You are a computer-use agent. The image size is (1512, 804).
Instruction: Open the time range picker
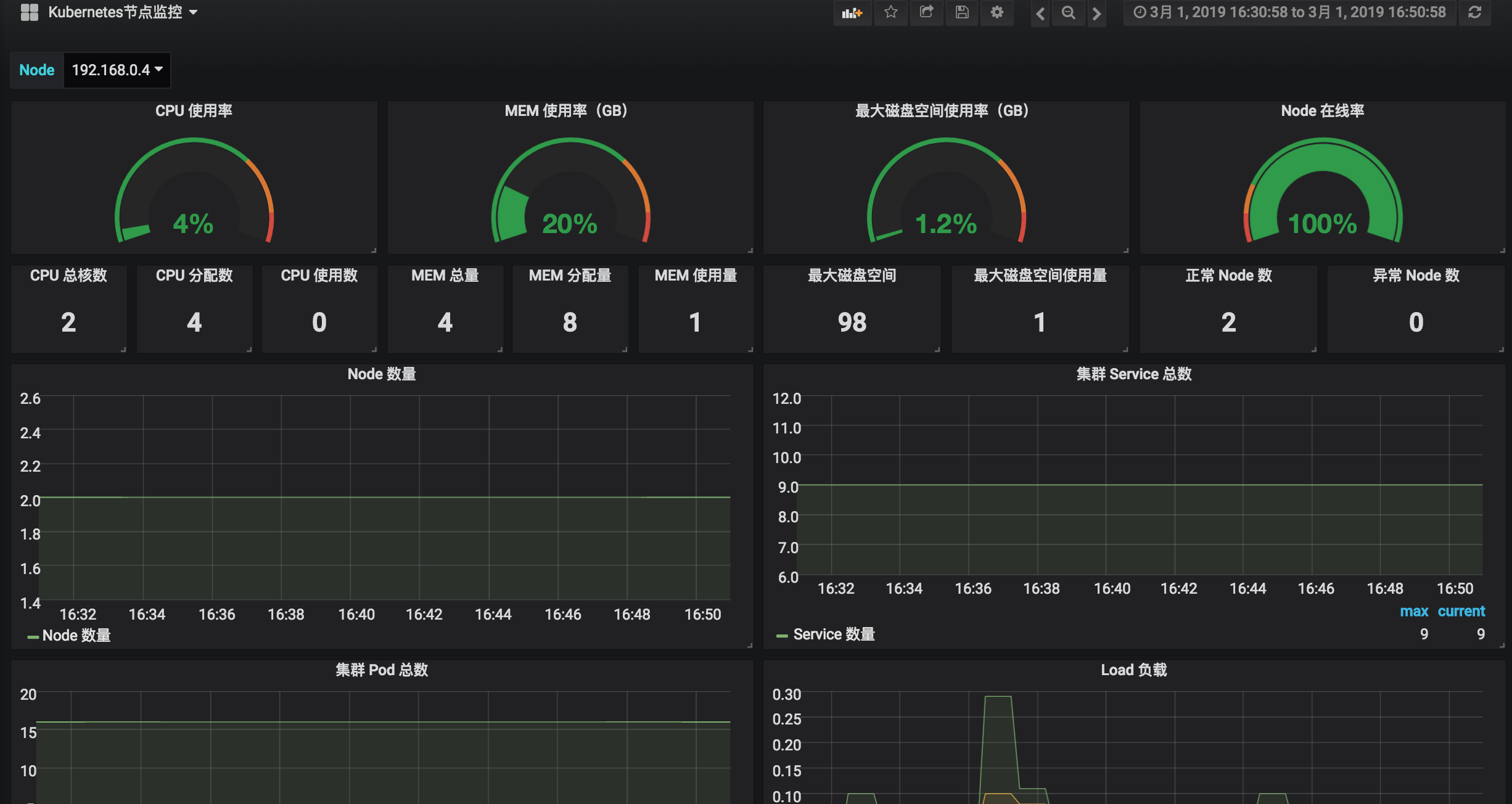[1289, 12]
